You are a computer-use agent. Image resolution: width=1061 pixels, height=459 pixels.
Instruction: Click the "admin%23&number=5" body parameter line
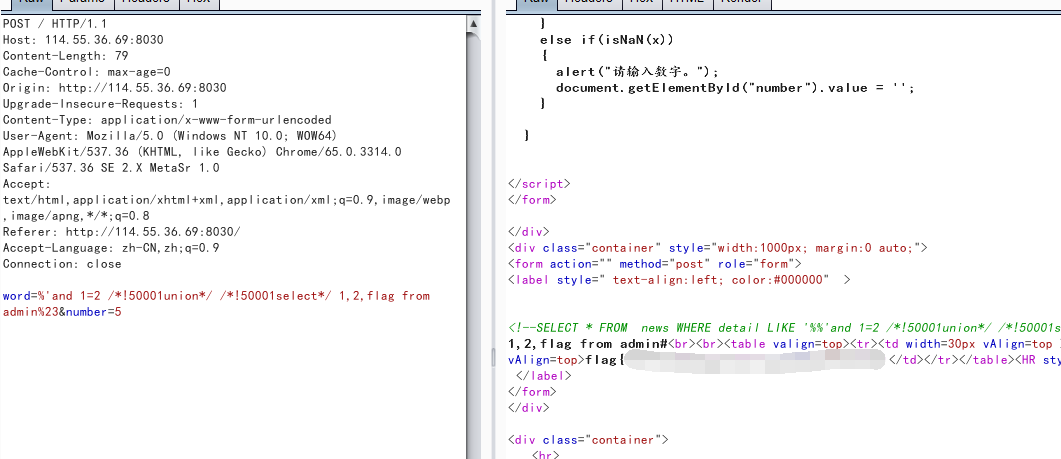pyautogui.click(x=62, y=312)
